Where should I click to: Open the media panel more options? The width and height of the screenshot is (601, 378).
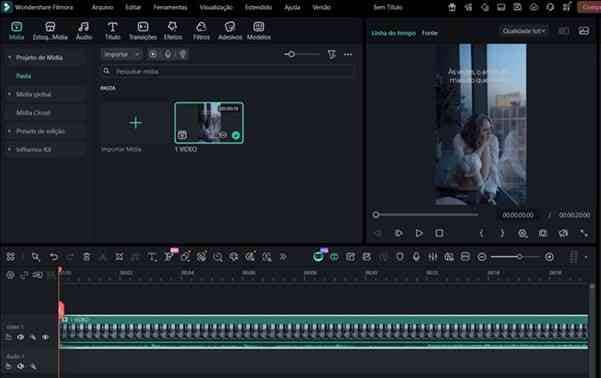click(348, 54)
